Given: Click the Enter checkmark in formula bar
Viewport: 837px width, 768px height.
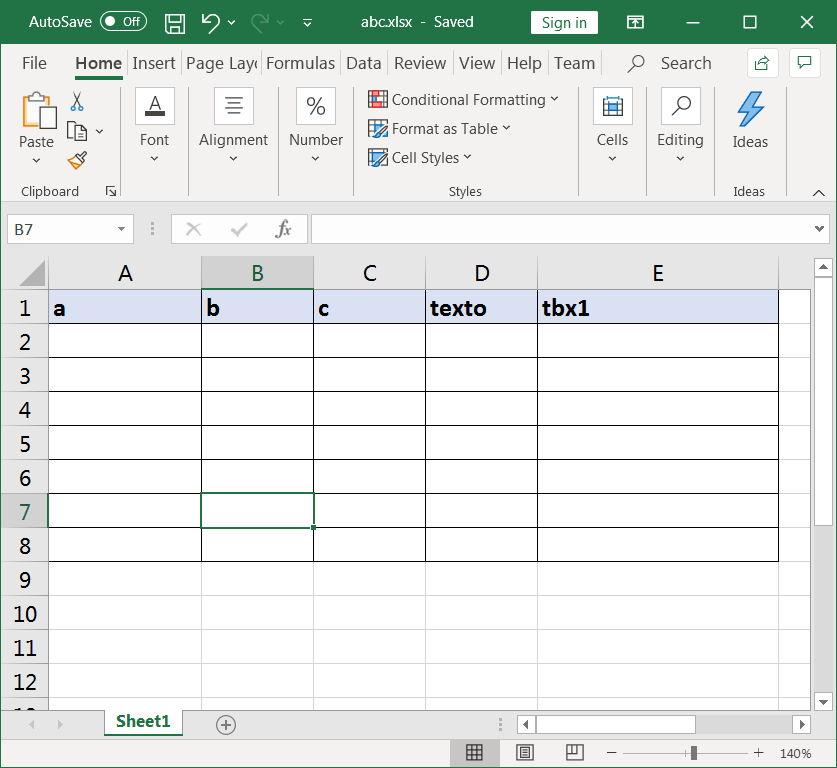Looking at the screenshot, I should (x=239, y=229).
